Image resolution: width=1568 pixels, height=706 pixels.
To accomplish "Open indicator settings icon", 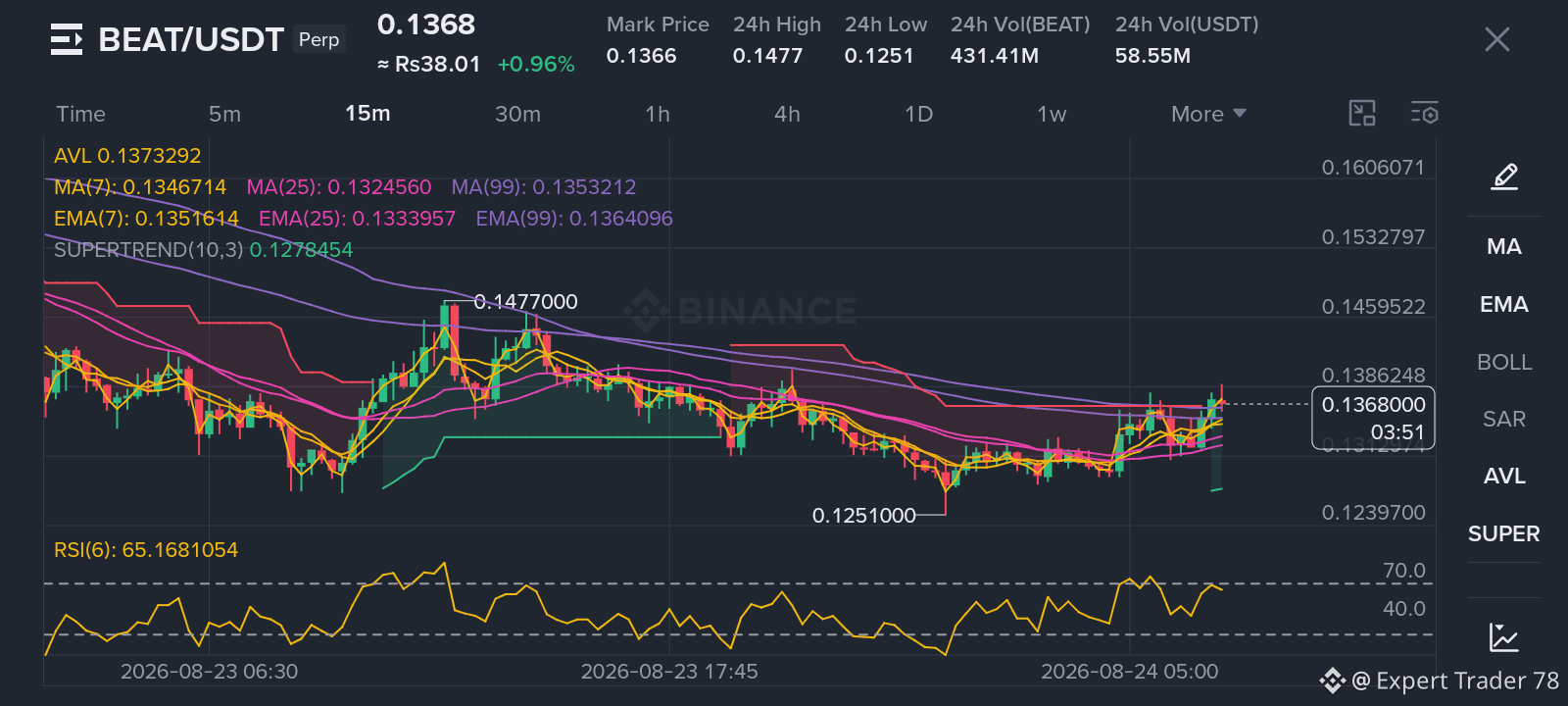I will pyautogui.click(x=1425, y=113).
